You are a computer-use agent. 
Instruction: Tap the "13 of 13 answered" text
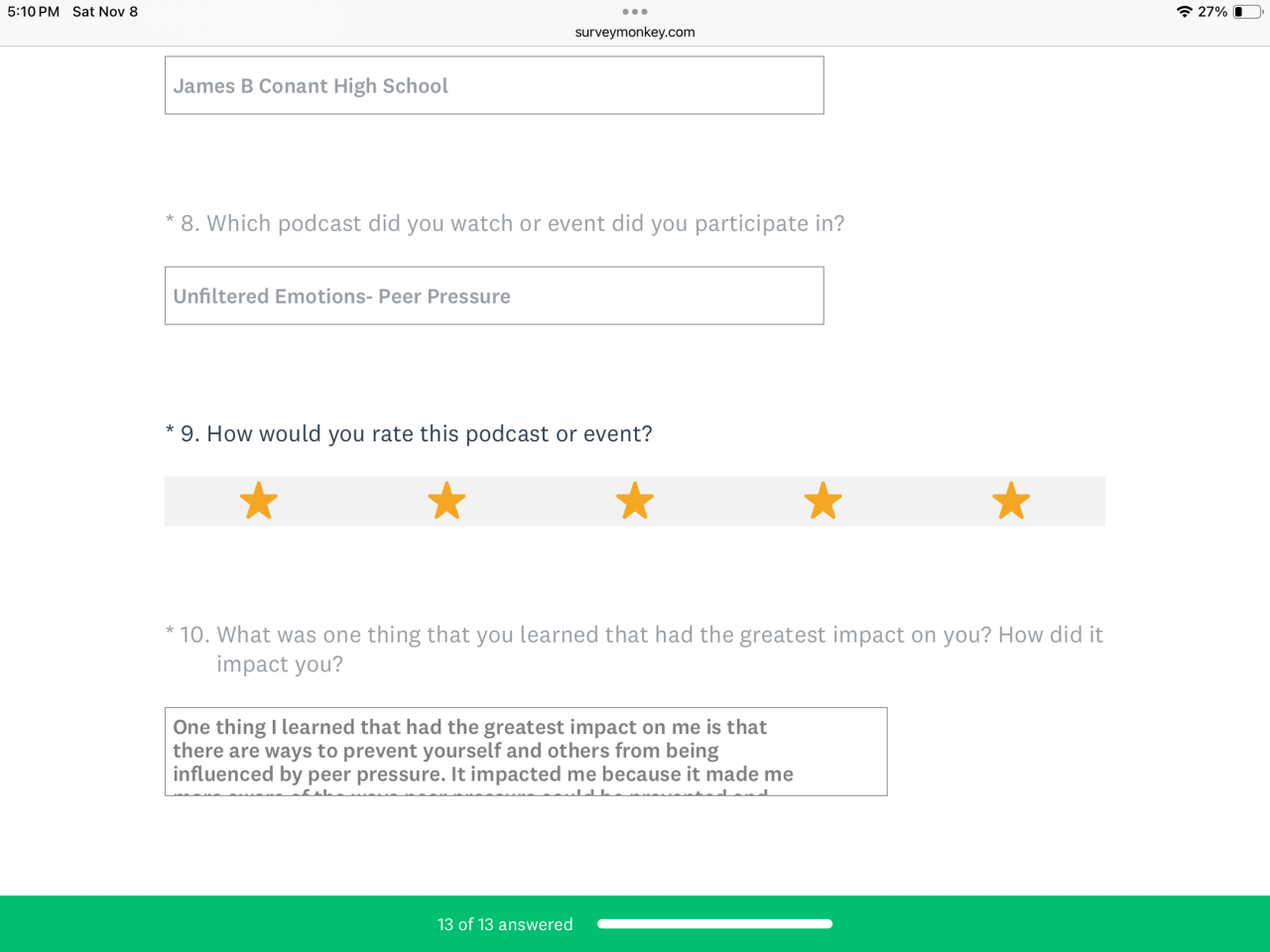(505, 924)
